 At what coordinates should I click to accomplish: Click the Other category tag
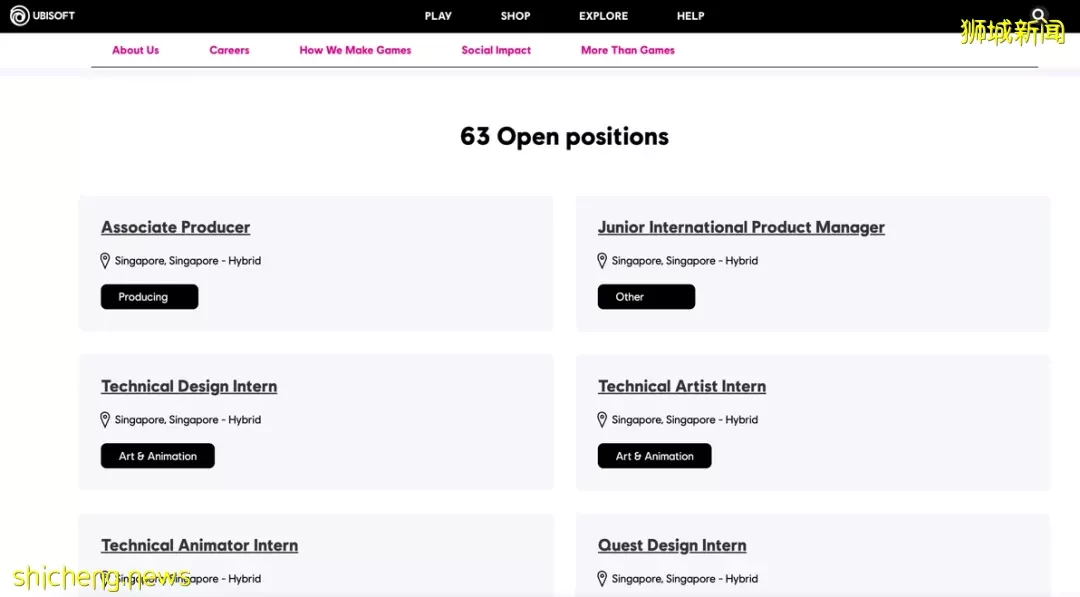point(646,297)
